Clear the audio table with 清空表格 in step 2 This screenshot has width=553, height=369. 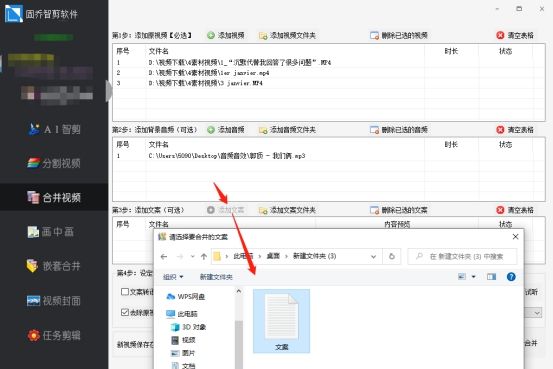515,130
